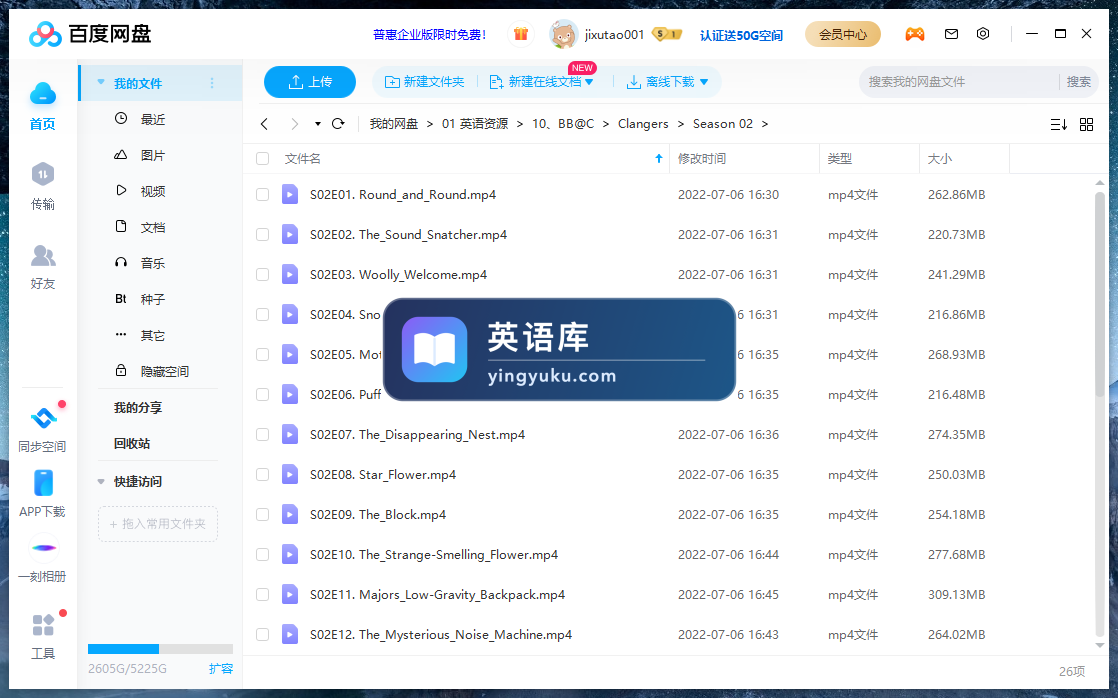Click the 搜索 search button
Screen dimensions: 1118x698
tap(1078, 82)
